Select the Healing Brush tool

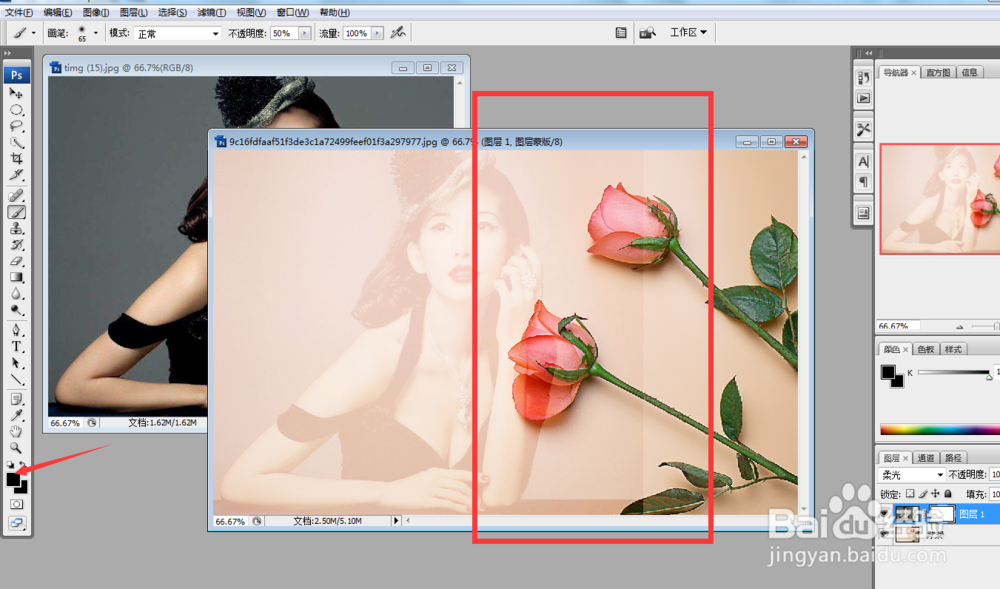[x=17, y=195]
